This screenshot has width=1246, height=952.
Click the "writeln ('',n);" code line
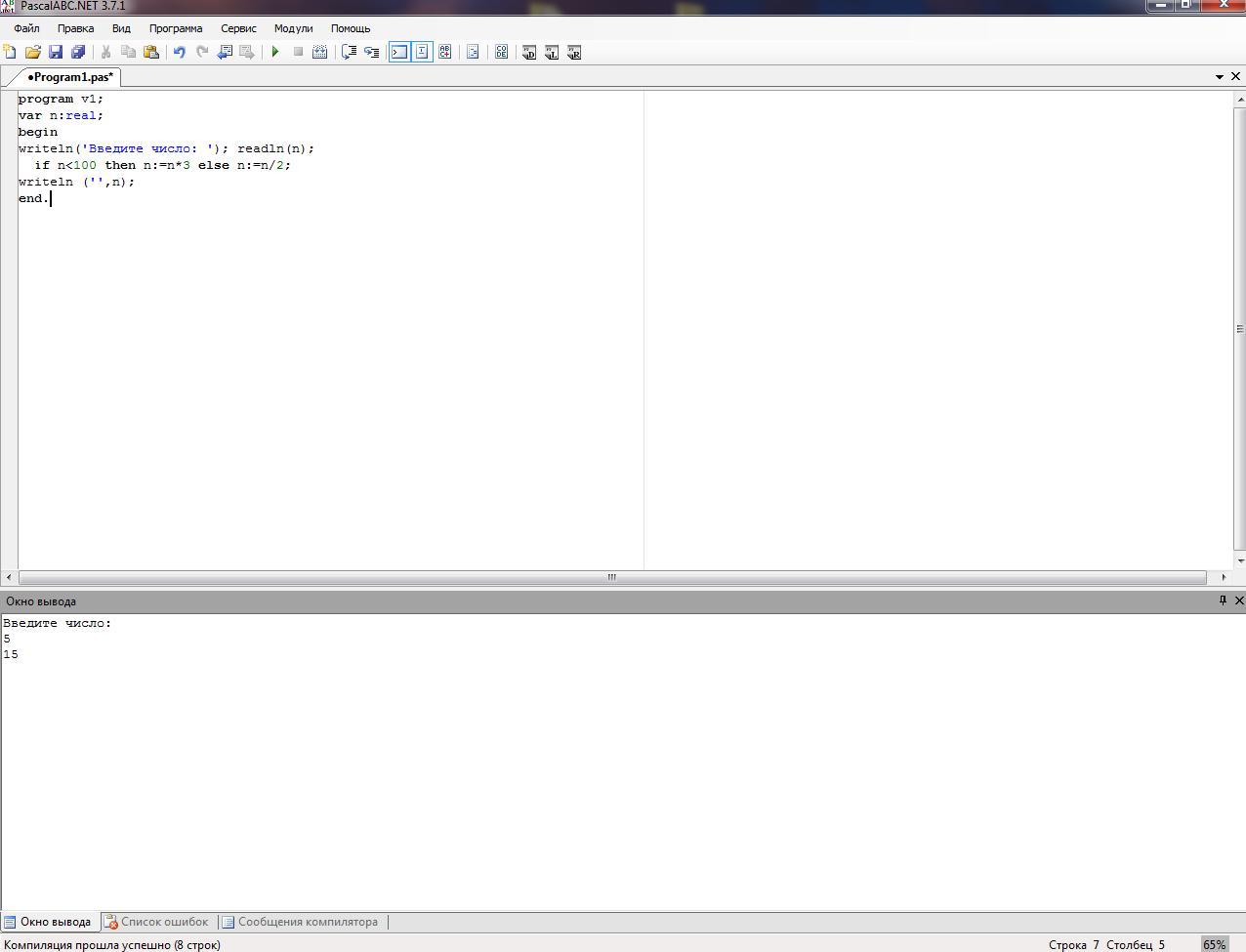(76, 182)
